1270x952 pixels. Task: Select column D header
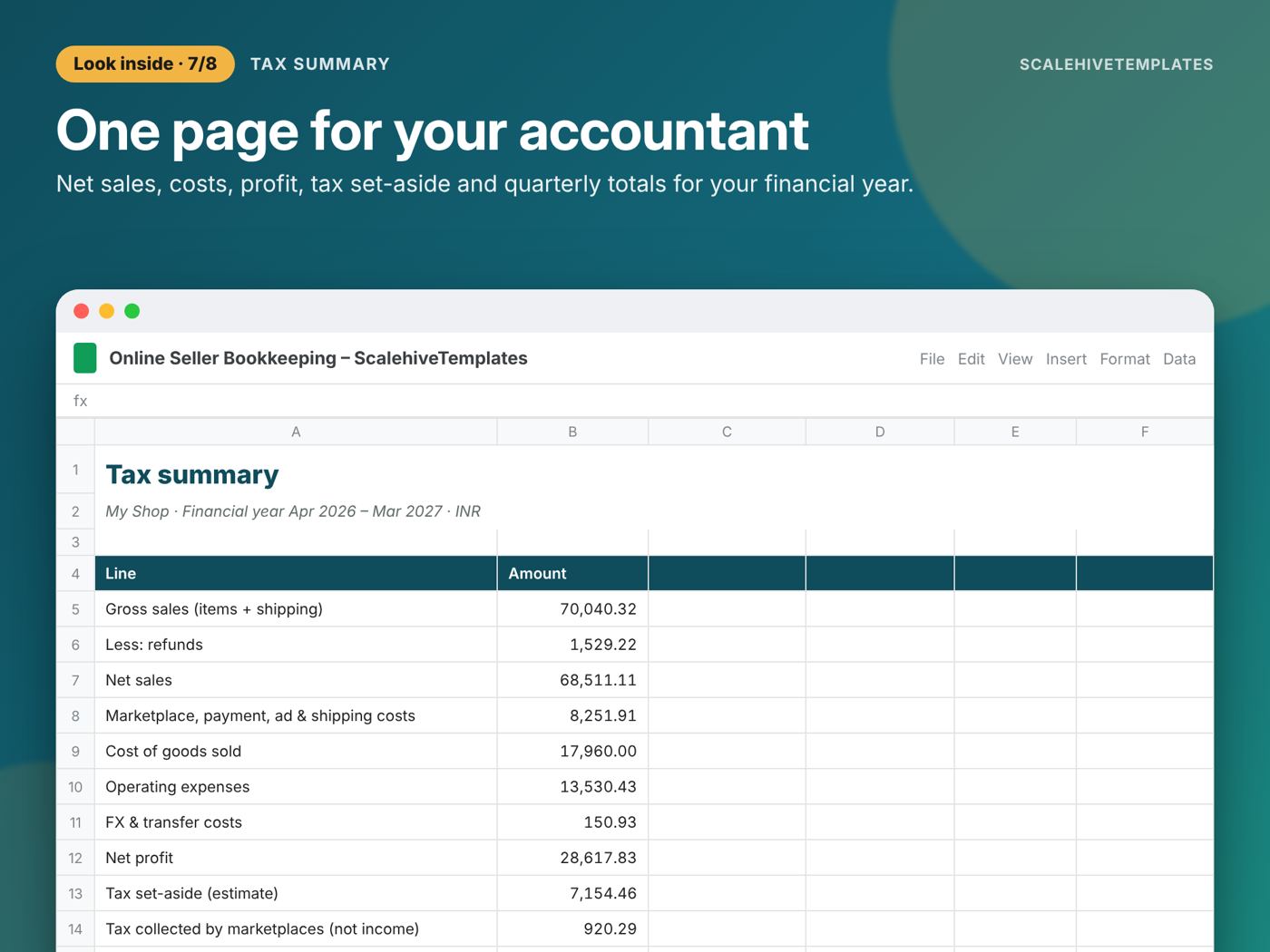pos(880,432)
